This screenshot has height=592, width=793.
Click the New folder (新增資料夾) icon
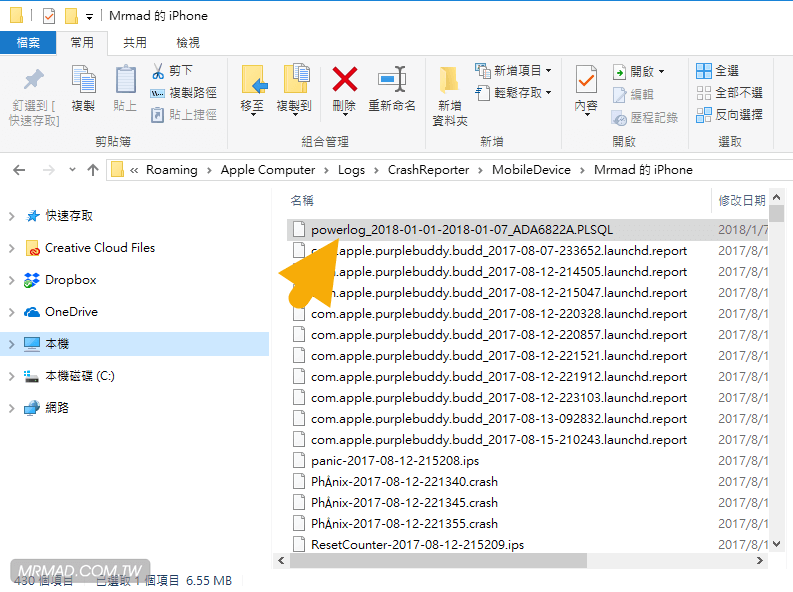[x=449, y=80]
